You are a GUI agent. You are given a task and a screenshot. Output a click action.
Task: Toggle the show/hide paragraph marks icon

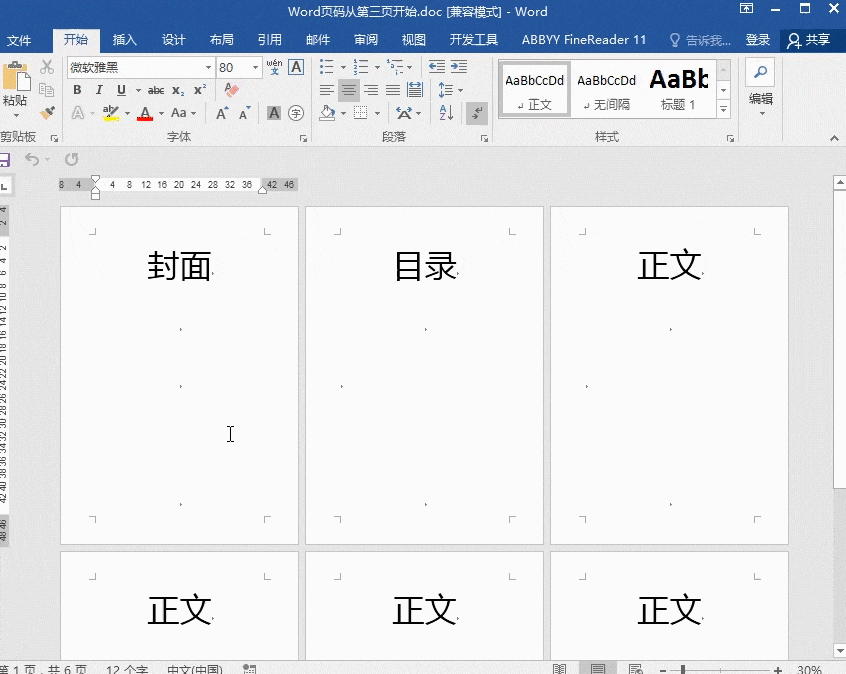click(x=477, y=112)
